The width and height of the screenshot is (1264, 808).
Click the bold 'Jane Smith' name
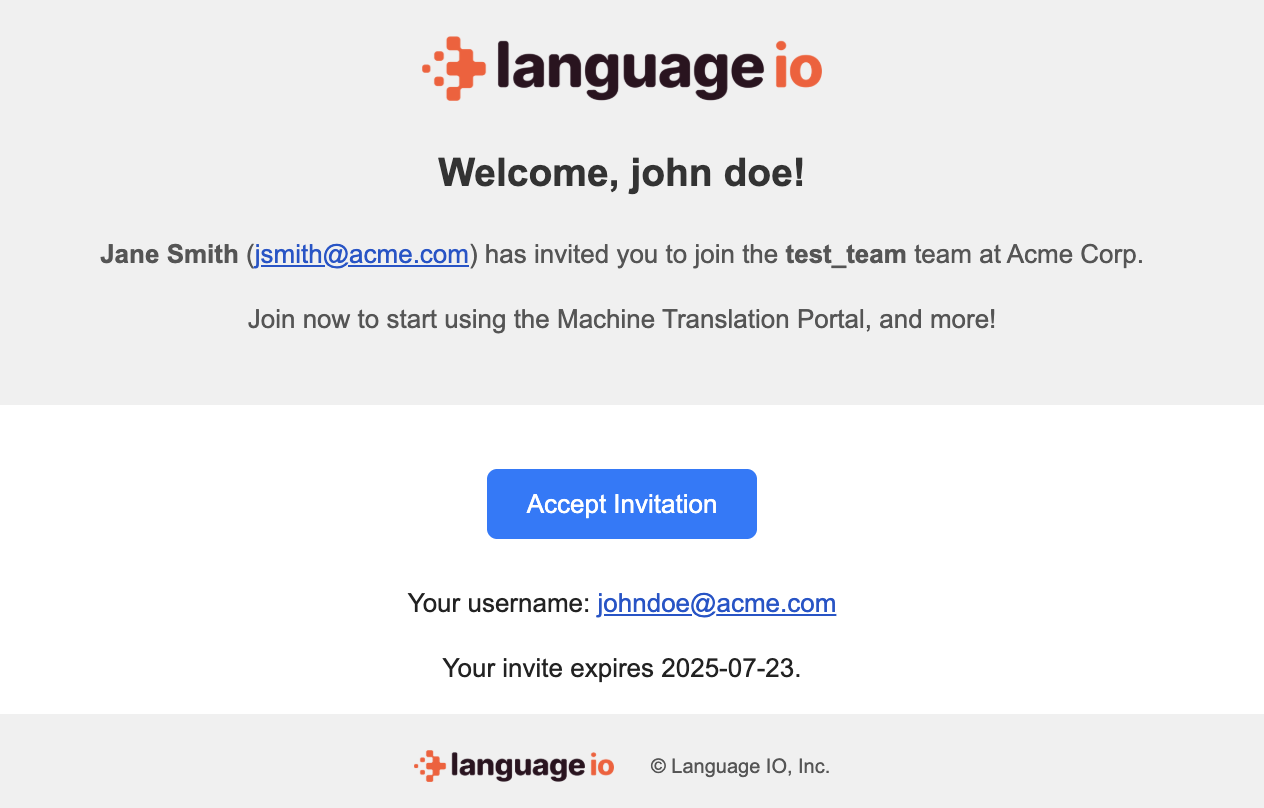tap(169, 254)
